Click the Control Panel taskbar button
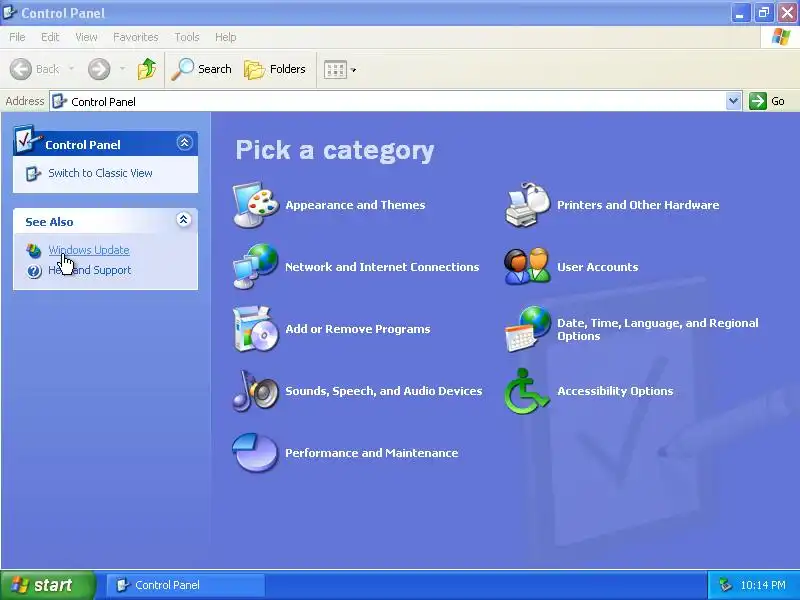Screen dimensions: 800x600 pos(186,585)
